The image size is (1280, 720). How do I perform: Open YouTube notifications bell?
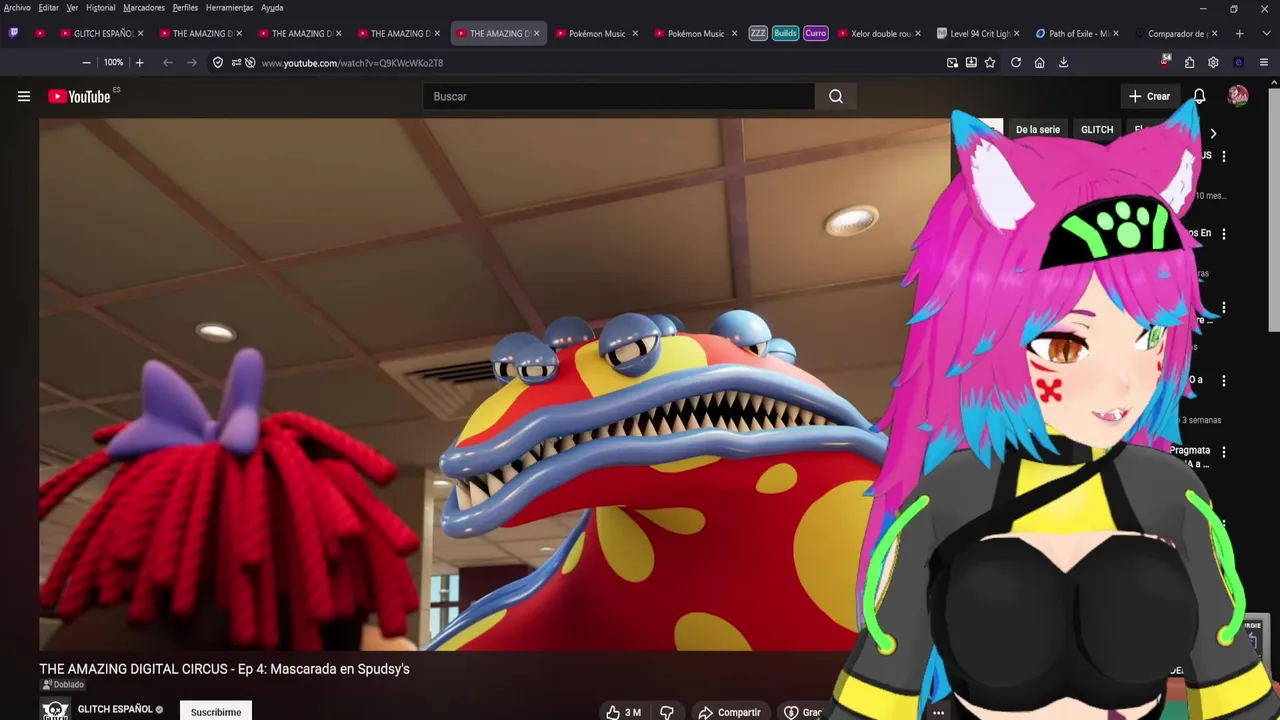1199,96
